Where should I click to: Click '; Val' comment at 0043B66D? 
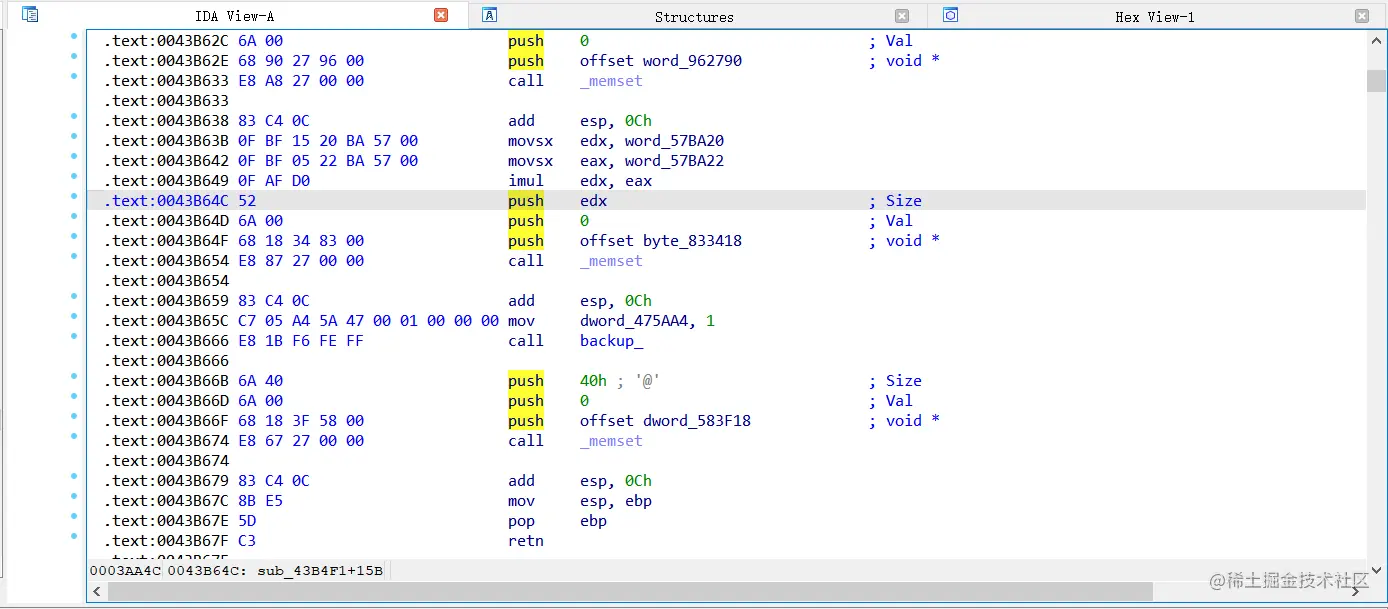coord(890,401)
